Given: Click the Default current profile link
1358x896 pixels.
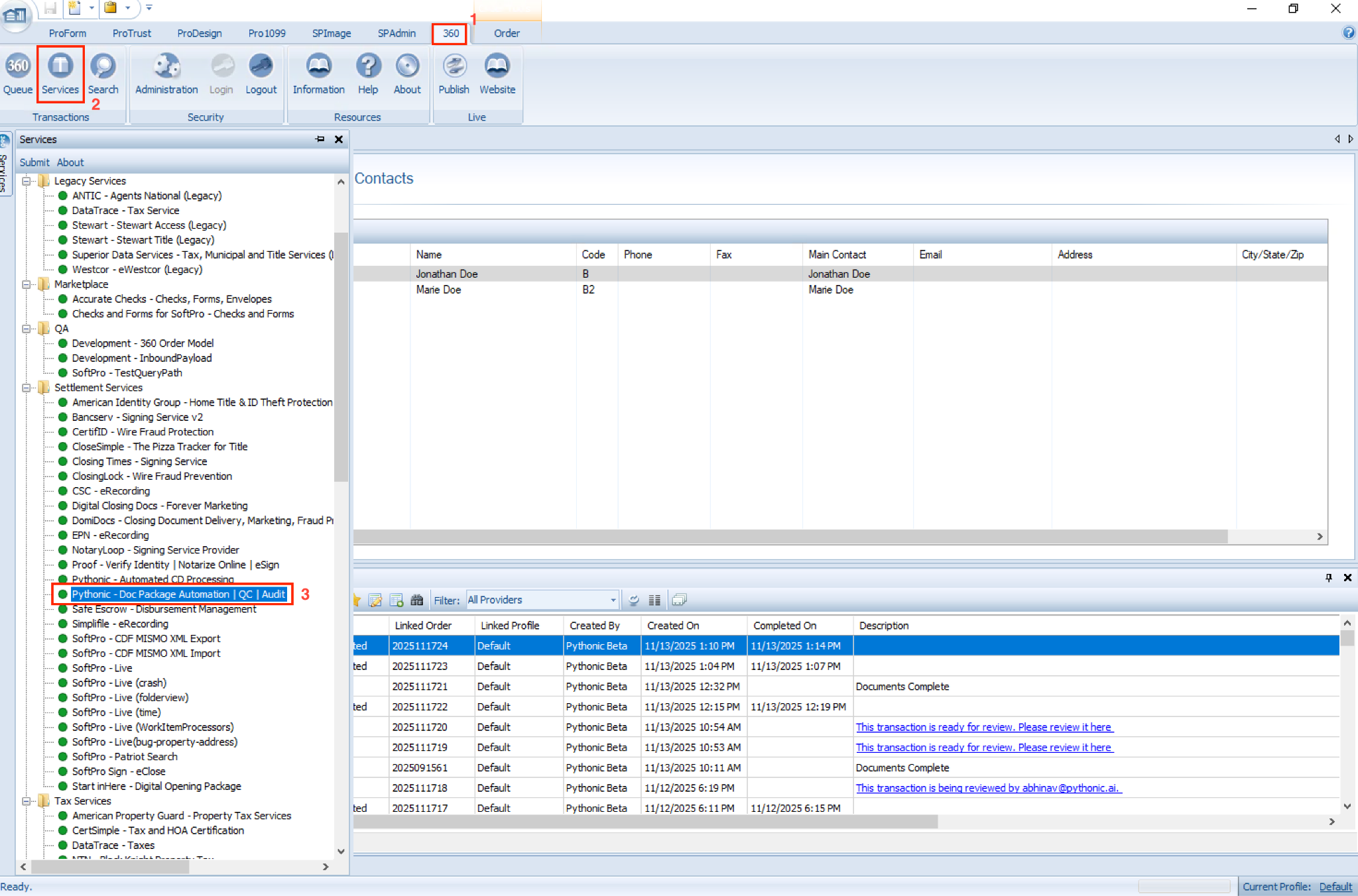Looking at the screenshot, I should coord(1335,887).
